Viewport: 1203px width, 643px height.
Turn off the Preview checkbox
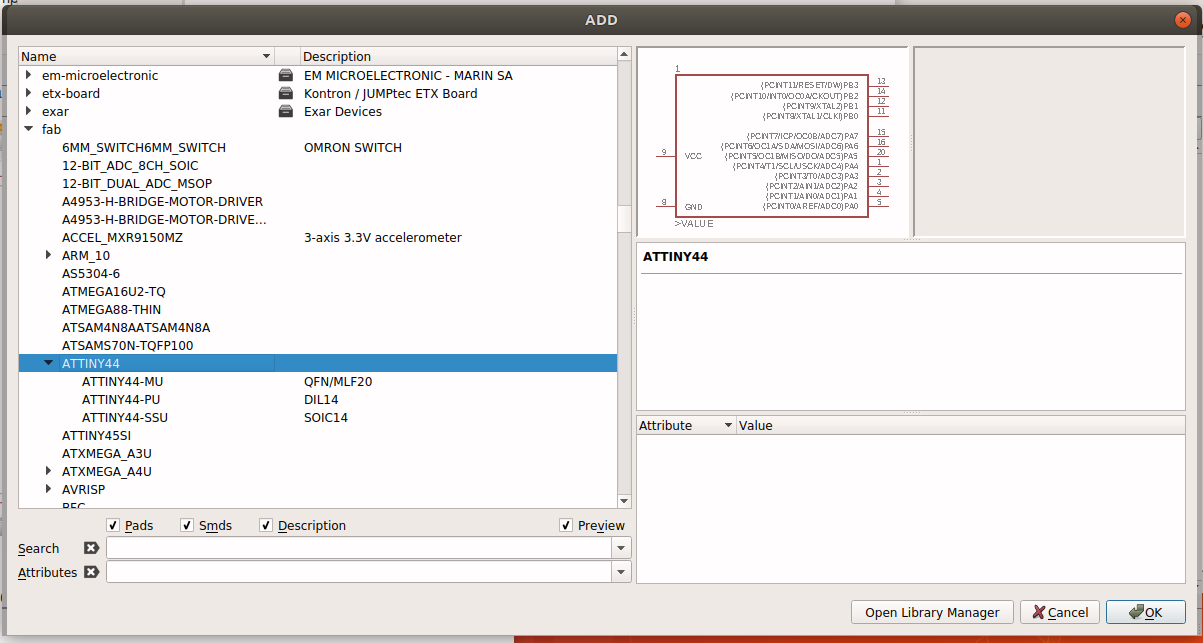click(566, 525)
